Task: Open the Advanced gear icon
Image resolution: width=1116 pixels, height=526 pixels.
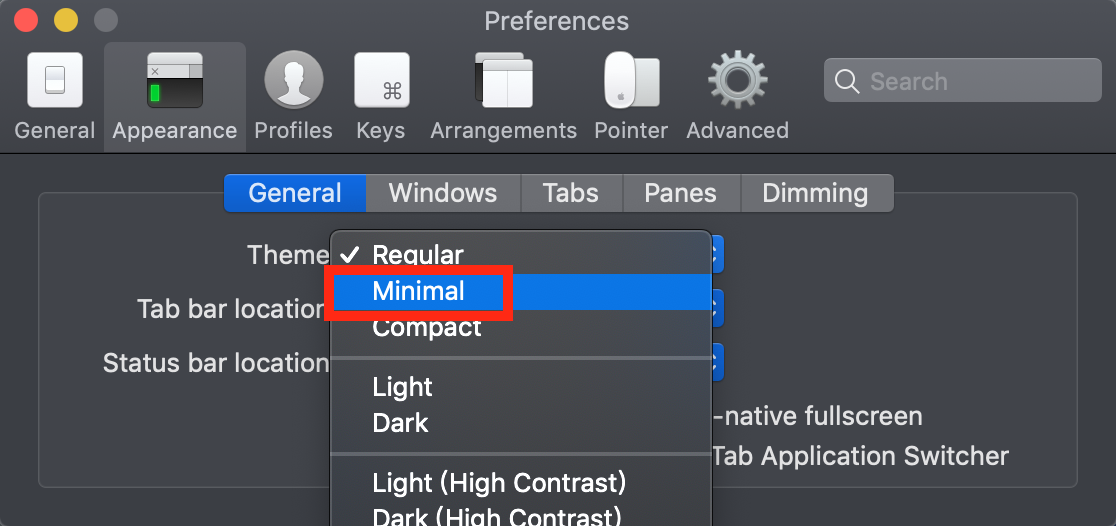Action: [737, 80]
